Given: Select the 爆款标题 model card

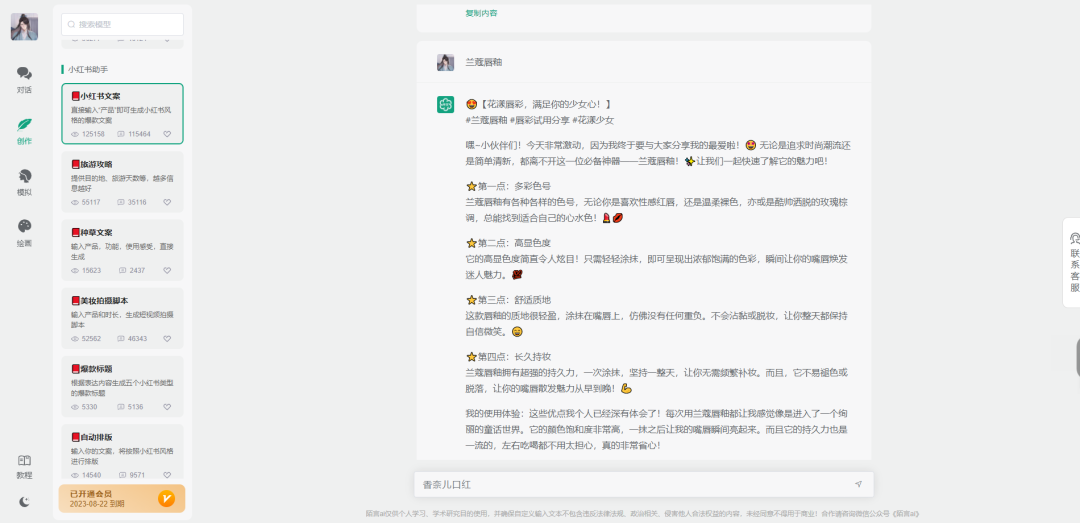Looking at the screenshot, I should coord(123,387).
